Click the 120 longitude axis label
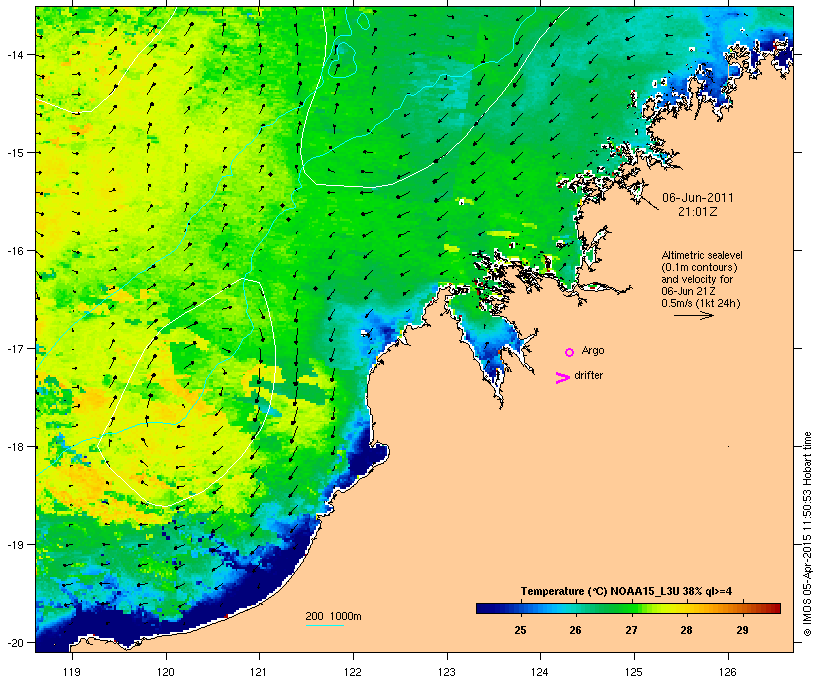Image resolution: width=820 pixels, height=680 pixels. coord(166,672)
